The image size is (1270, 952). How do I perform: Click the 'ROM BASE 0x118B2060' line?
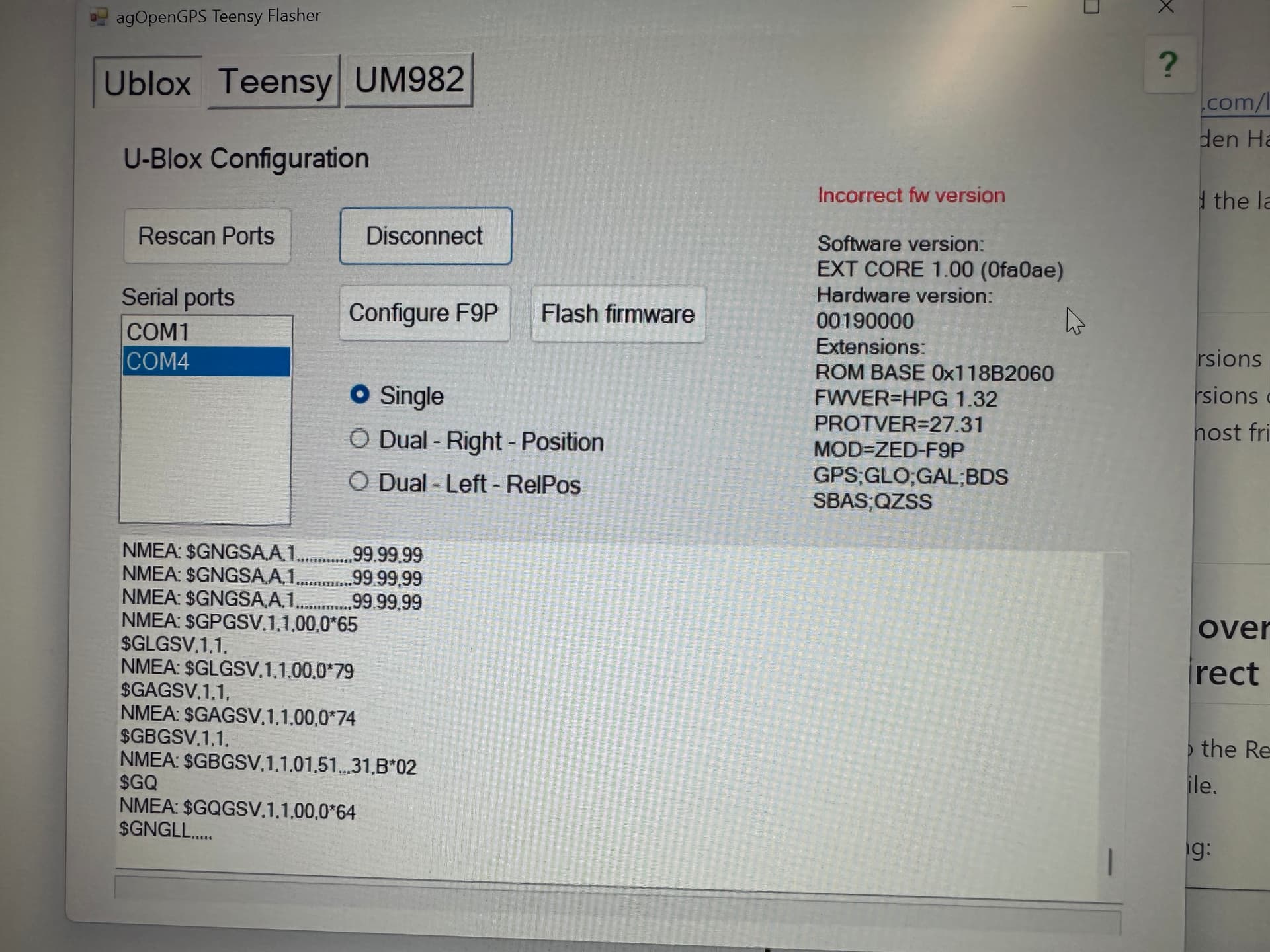[x=934, y=373]
